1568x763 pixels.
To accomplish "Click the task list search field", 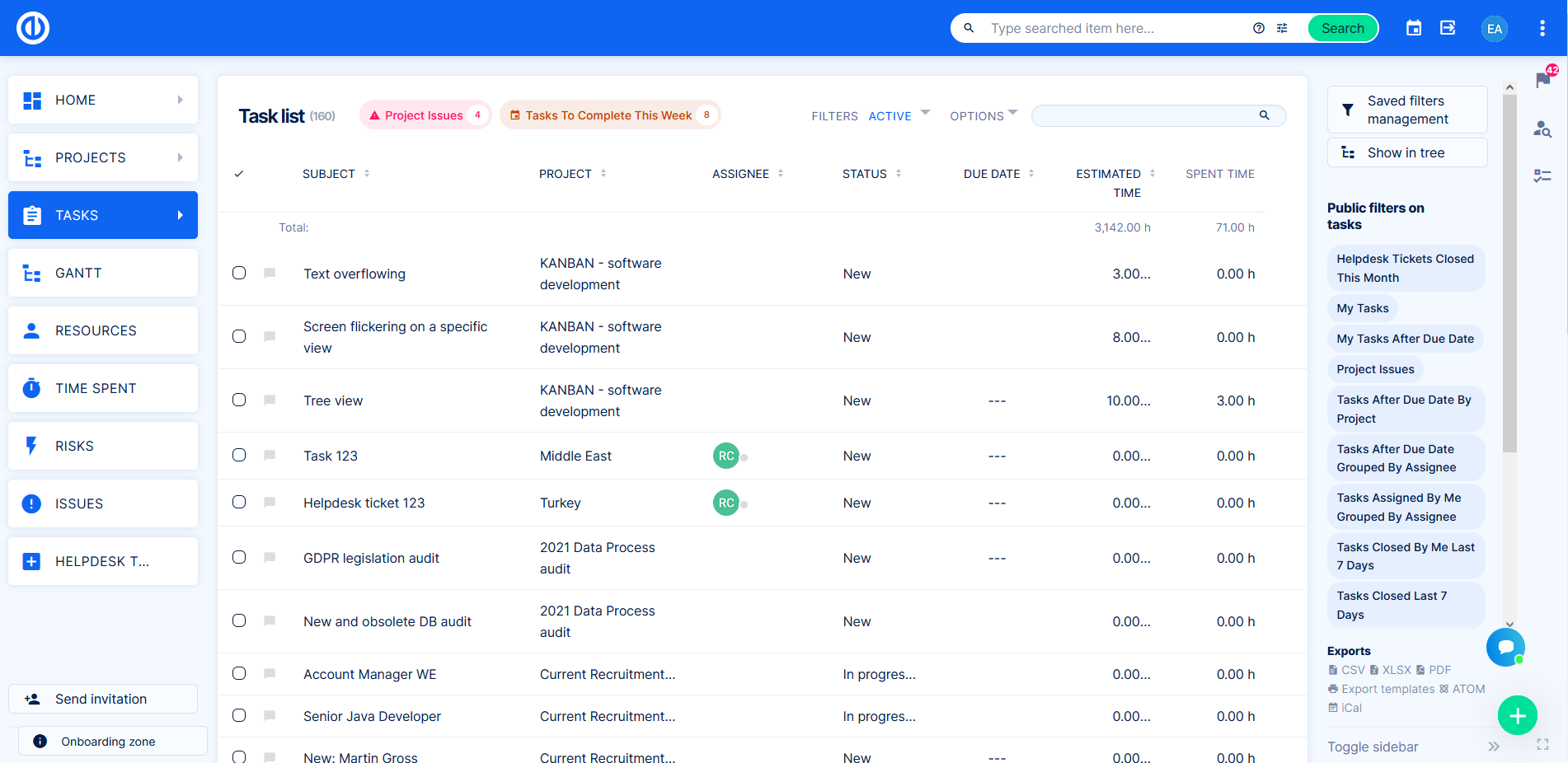I will [1146, 115].
